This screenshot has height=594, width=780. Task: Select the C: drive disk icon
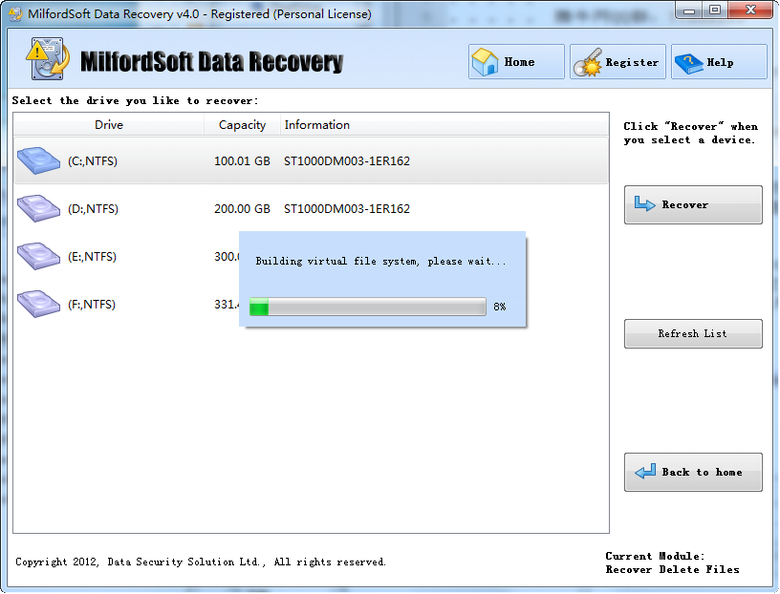coord(38,161)
